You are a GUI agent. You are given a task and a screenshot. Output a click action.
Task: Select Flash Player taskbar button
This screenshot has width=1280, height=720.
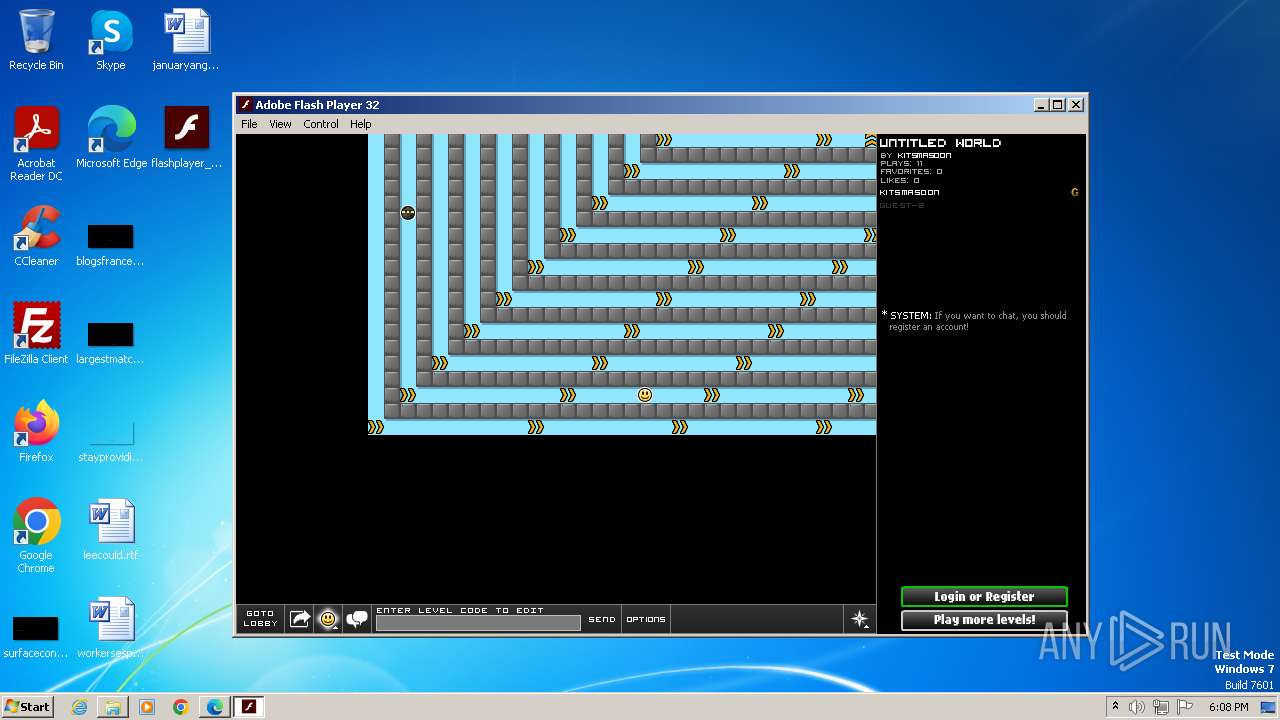click(249, 707)
